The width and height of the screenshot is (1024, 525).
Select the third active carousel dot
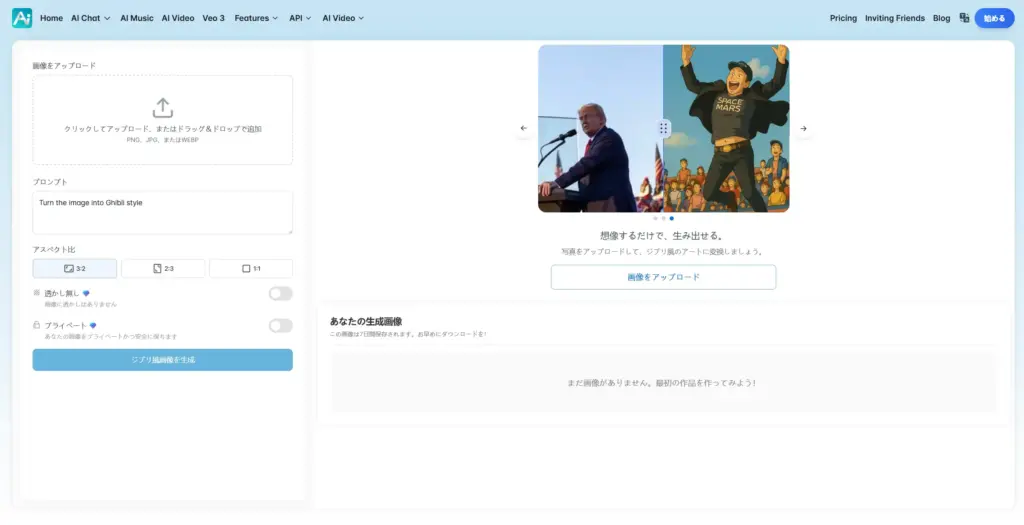pyautogui.click(x=671, y=219)
